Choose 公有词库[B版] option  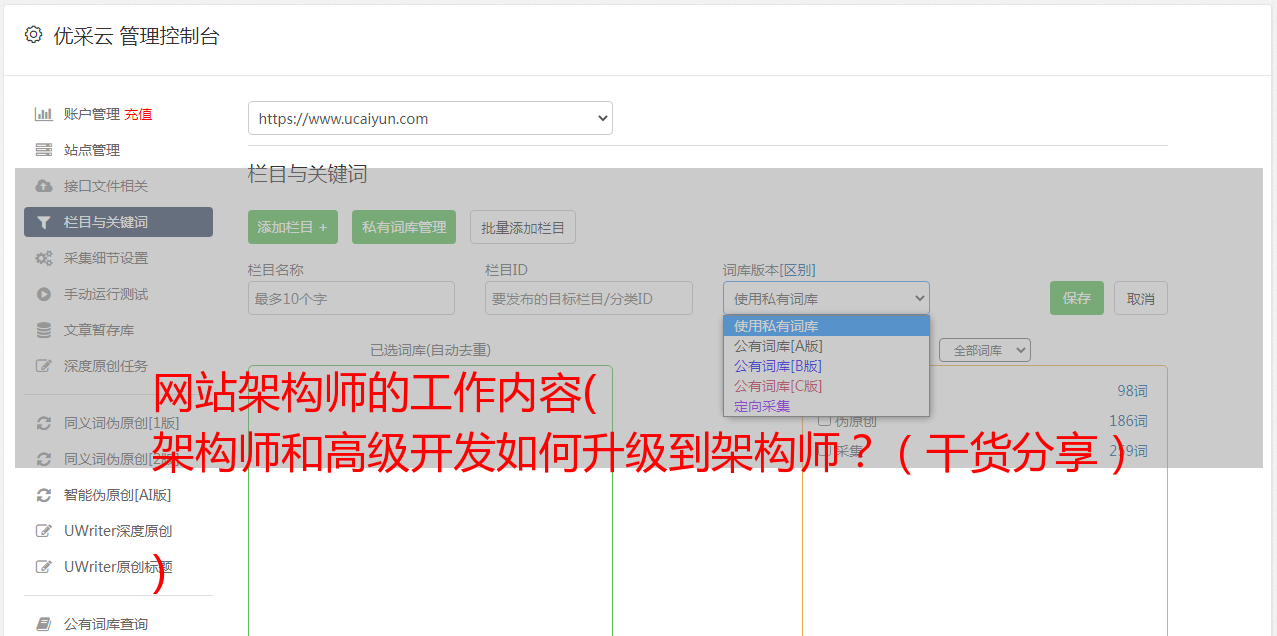826,366
